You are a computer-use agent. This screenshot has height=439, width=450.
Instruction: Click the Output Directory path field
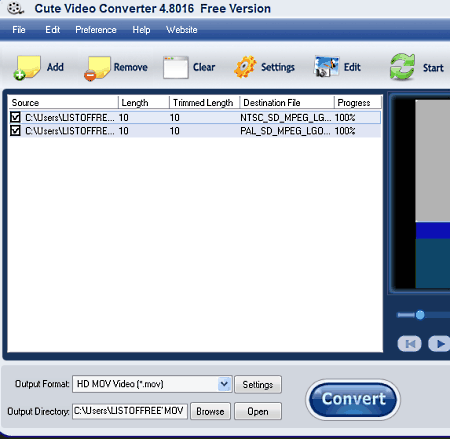click(x=130, y=411)
